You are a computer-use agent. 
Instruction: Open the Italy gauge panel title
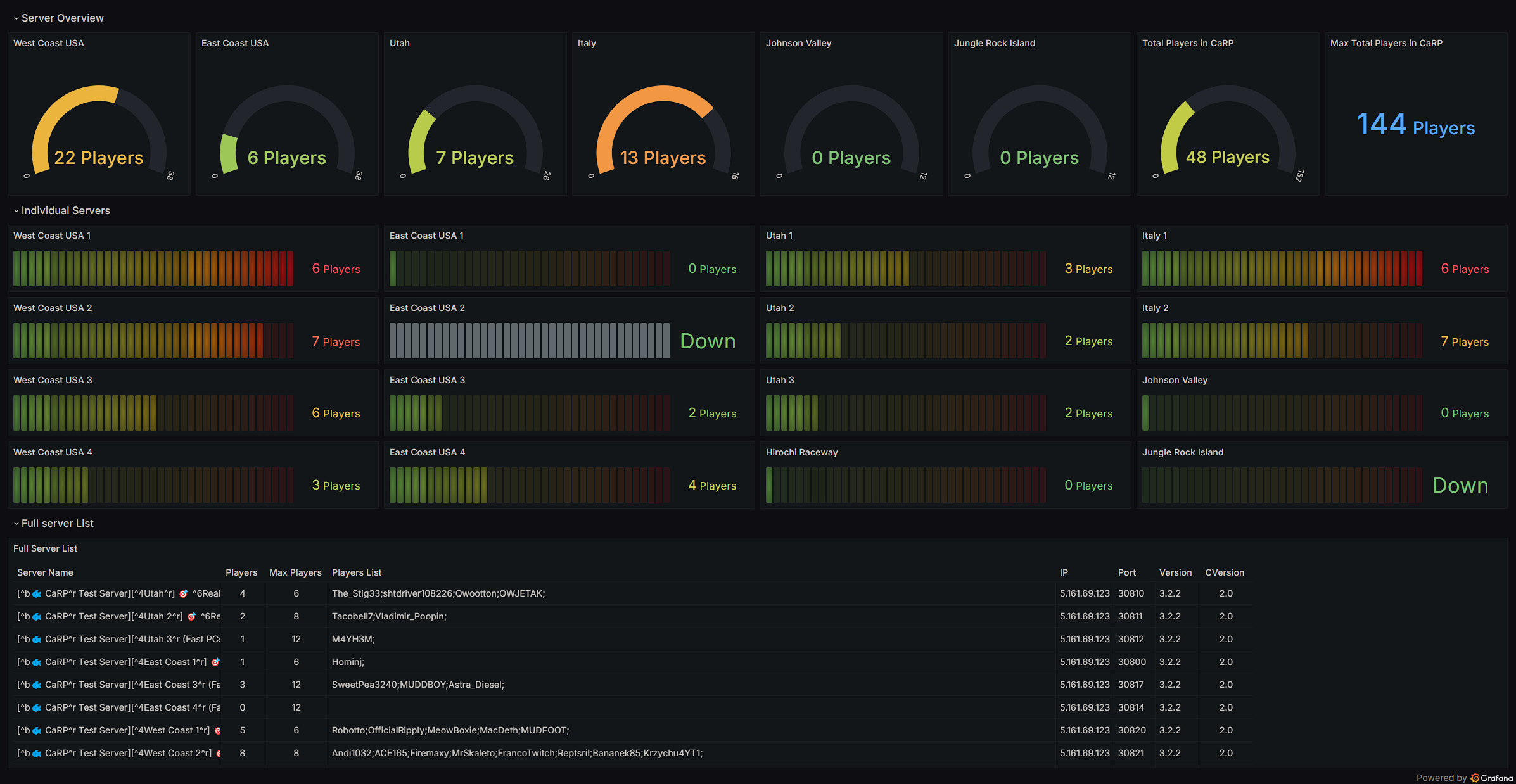pos(587,43)
